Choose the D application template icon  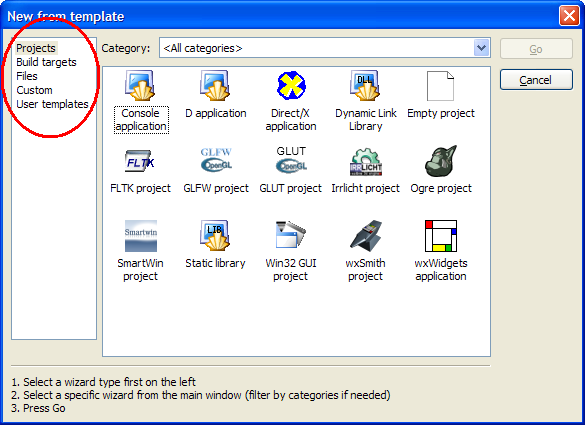pos(215,85)
